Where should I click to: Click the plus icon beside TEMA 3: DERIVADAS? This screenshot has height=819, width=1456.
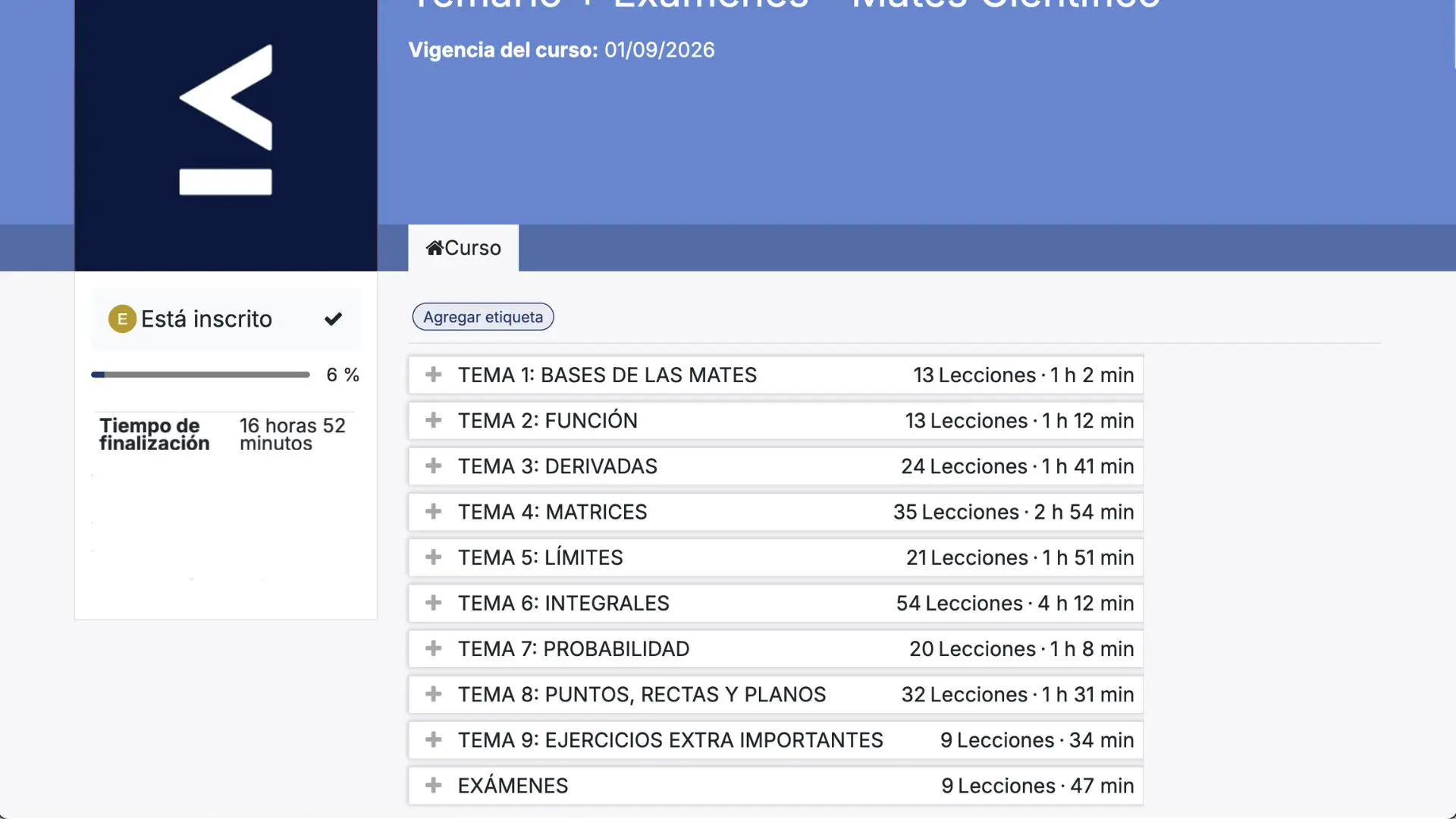click(x=433, y=466)
